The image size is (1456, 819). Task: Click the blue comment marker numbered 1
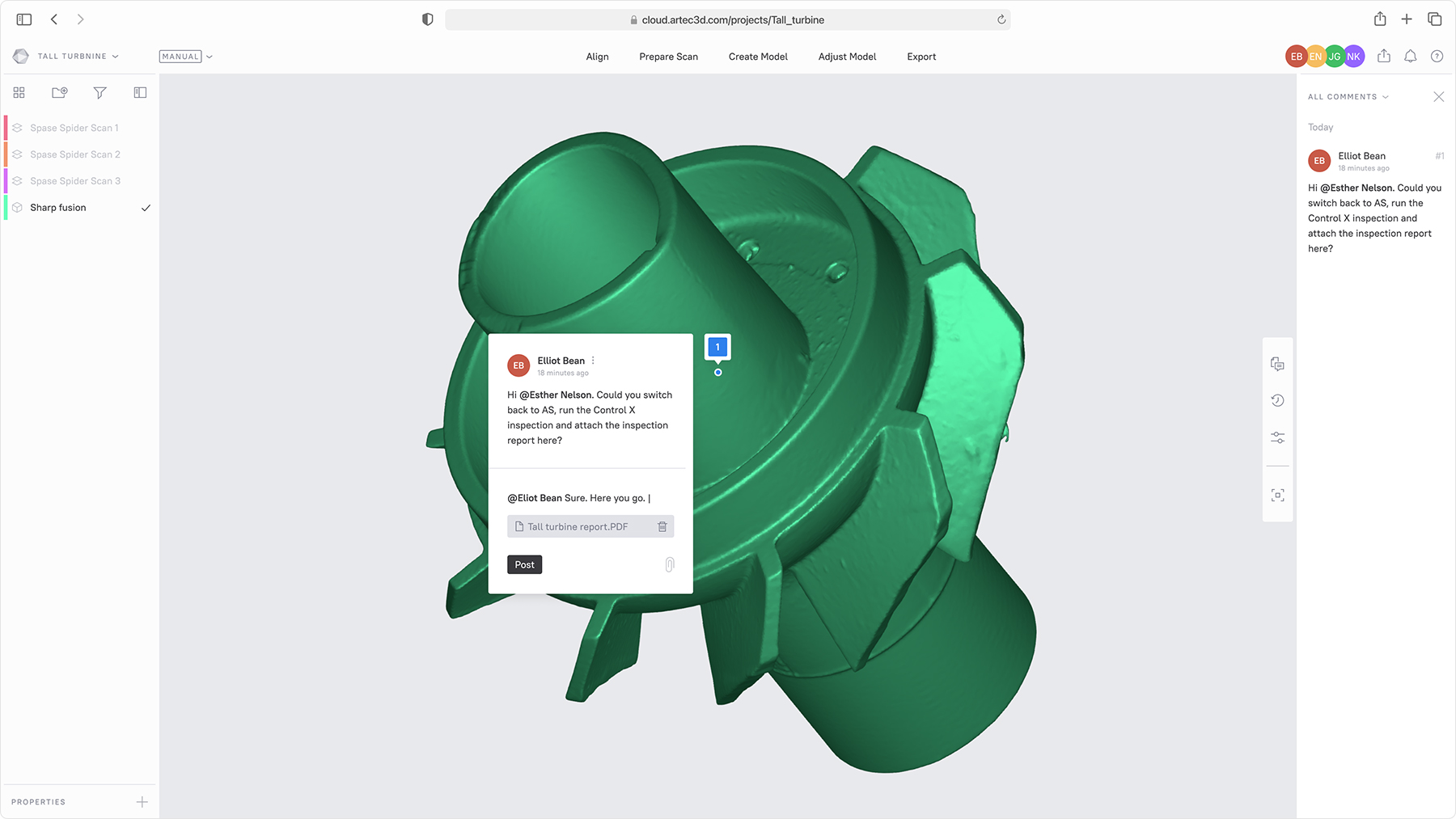[x=717, y=347]
